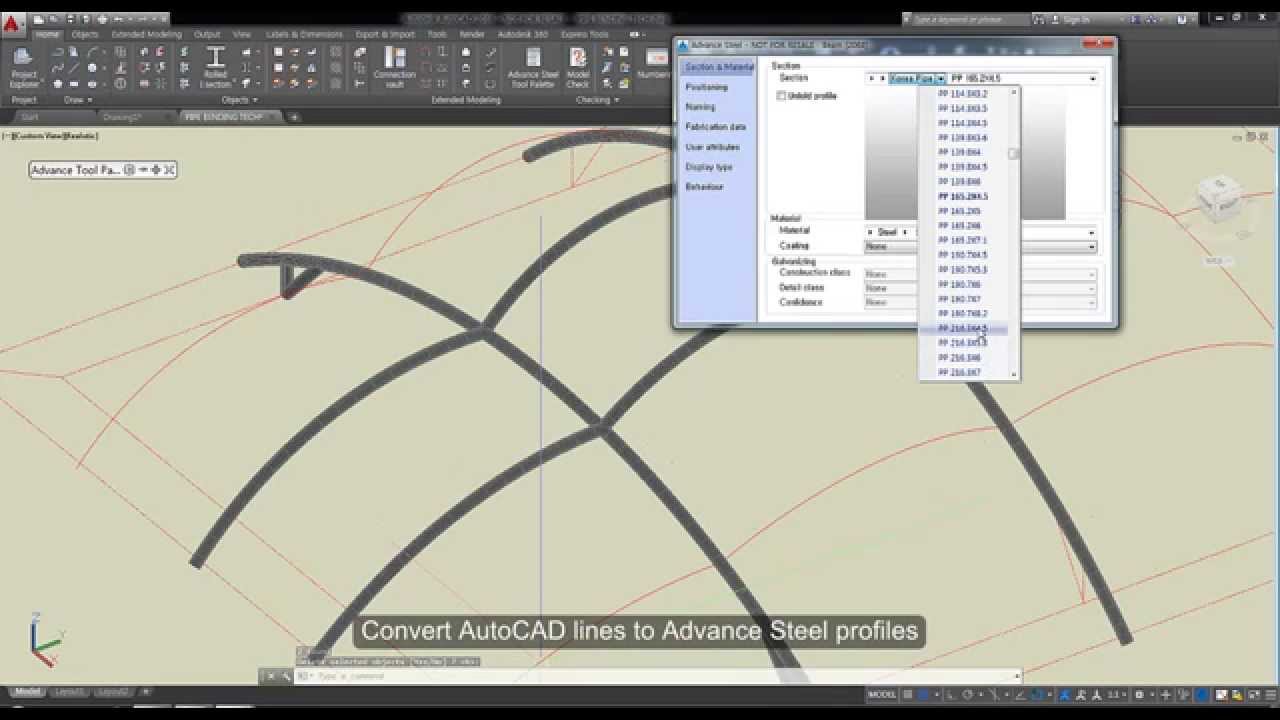Open the Confidence dropdown
The width and height of the screenshot is (1280, 720).
[980, 301]
